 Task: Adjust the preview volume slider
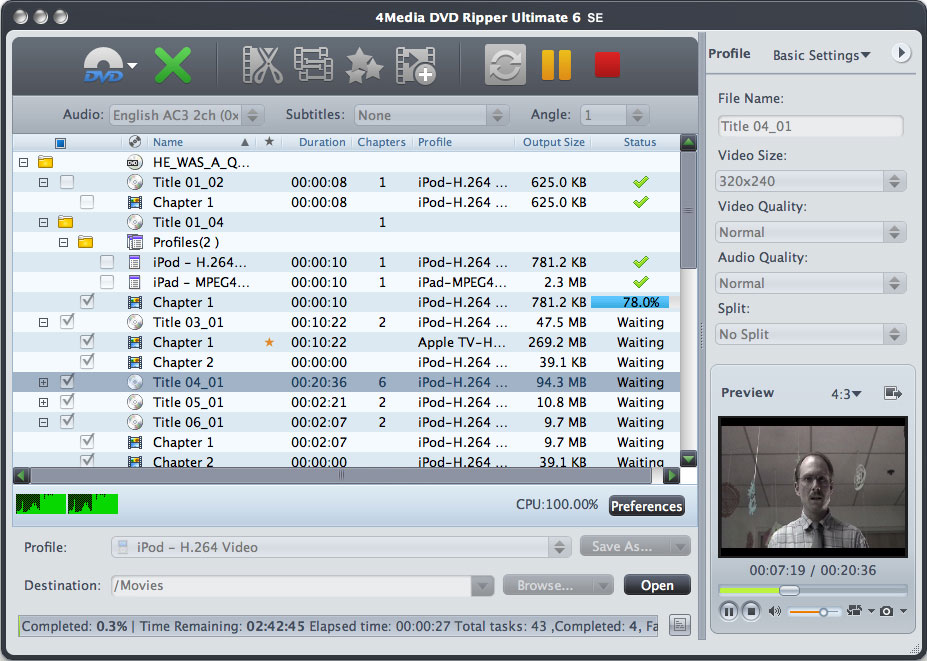click(814, 612)
